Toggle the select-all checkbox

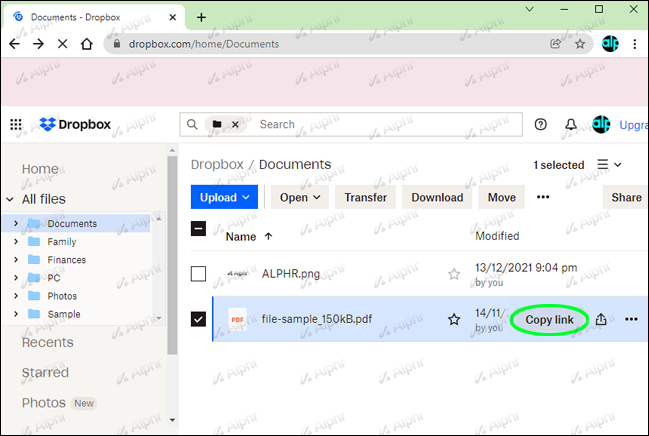(x=198, y=228)
